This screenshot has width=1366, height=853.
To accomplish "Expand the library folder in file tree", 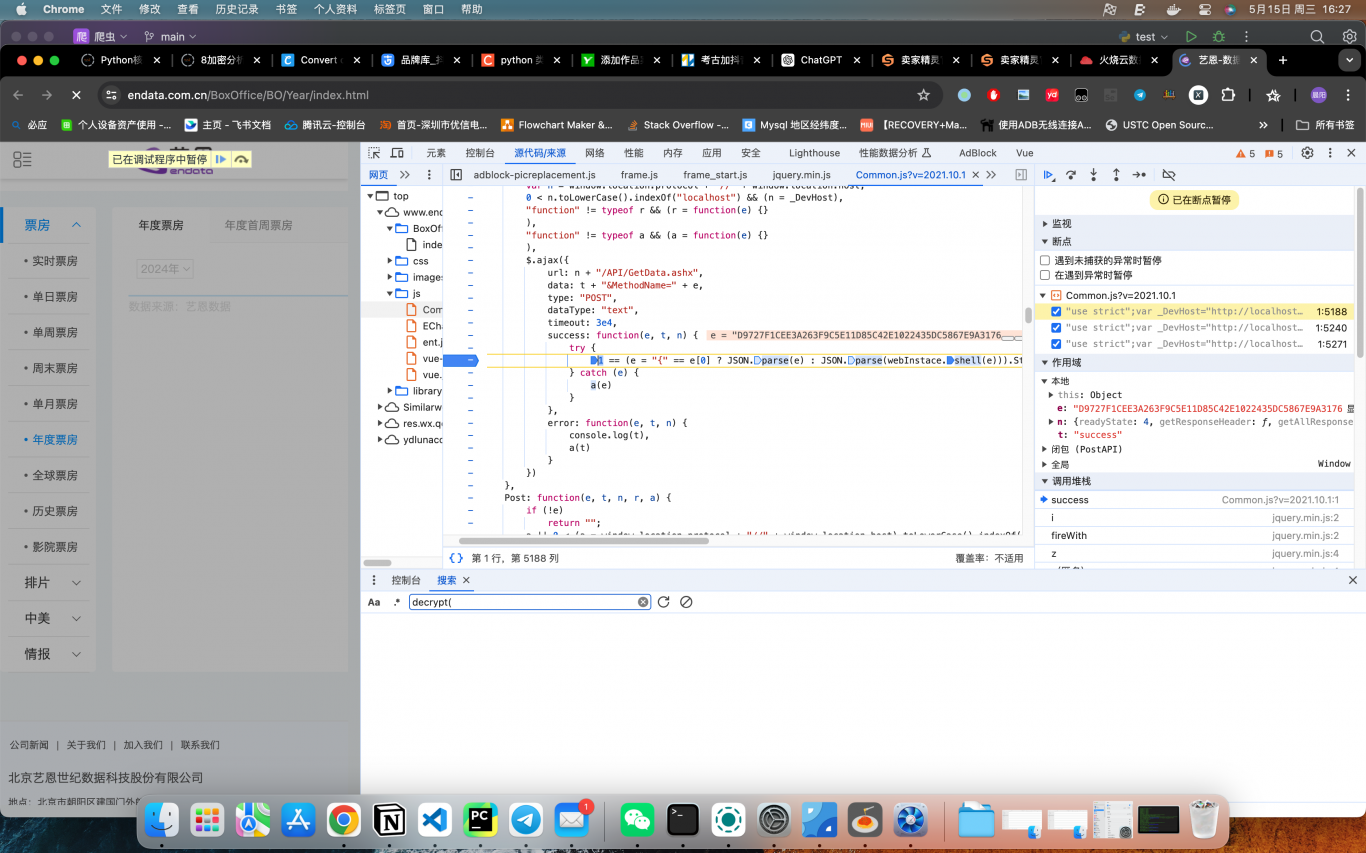I will pos(391,391).
